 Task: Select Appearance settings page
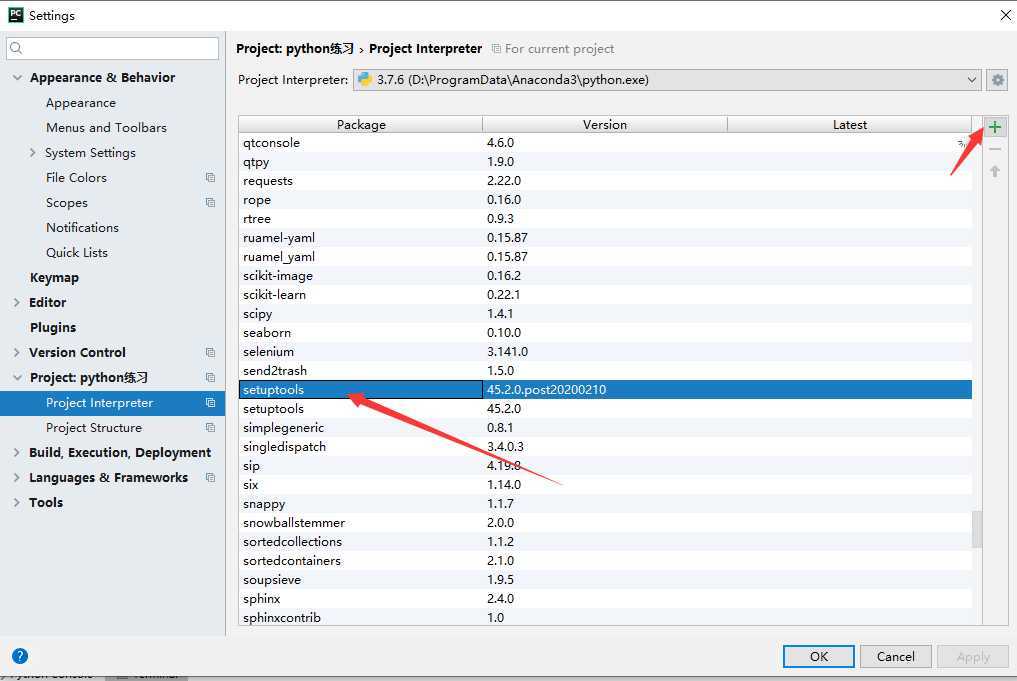pyautogui.click(x=80, y=102)
